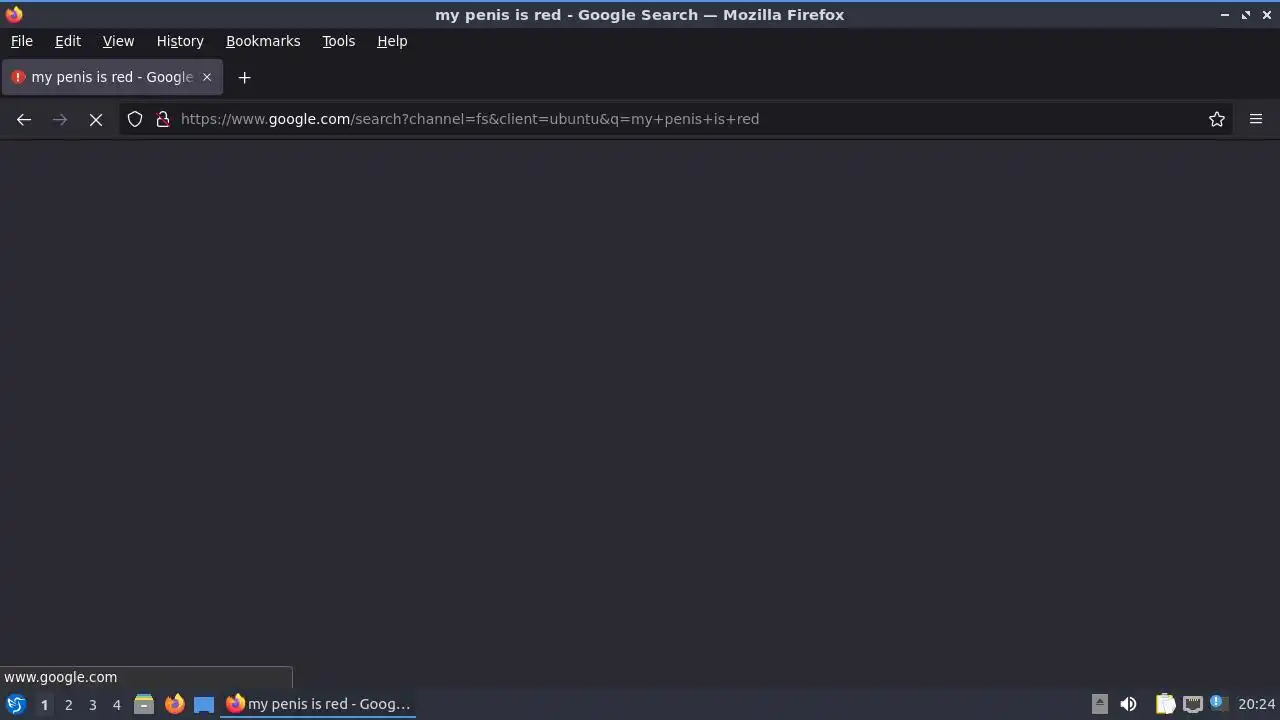Open the View menu

click(x=118, y=41)
